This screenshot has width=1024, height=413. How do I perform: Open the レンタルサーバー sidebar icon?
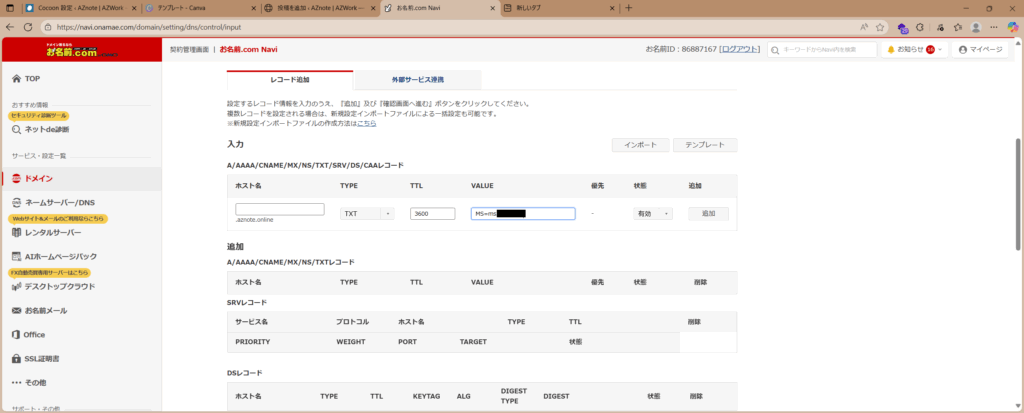pyautogui.click(x=16, y=232)
